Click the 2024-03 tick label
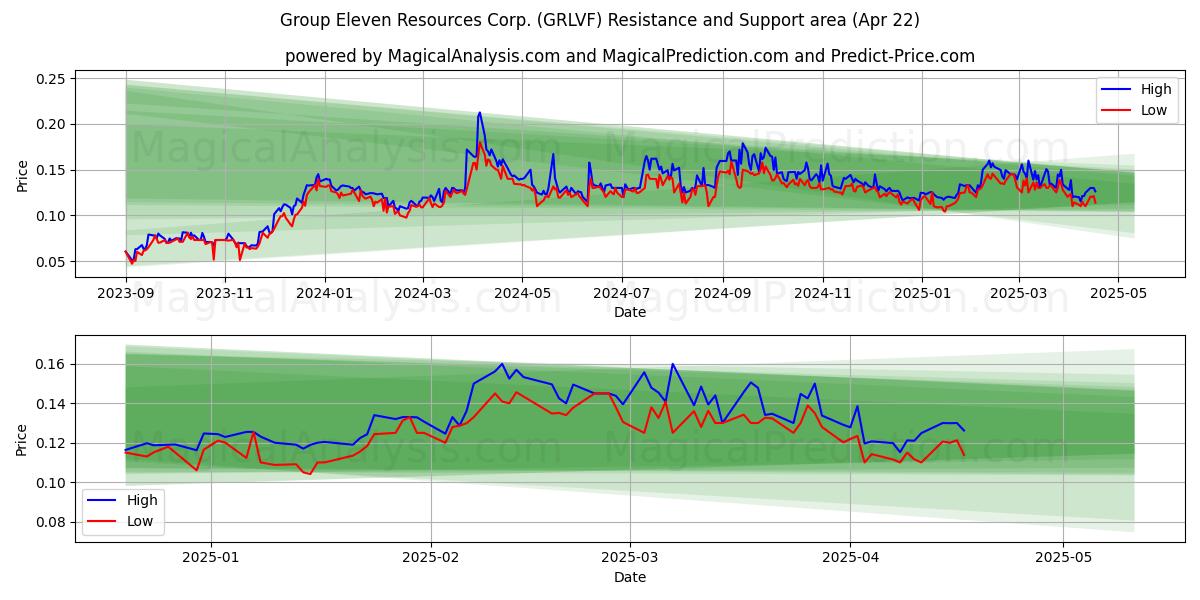The width and height of the screenshot is (1200, 600). coord(423,294)
